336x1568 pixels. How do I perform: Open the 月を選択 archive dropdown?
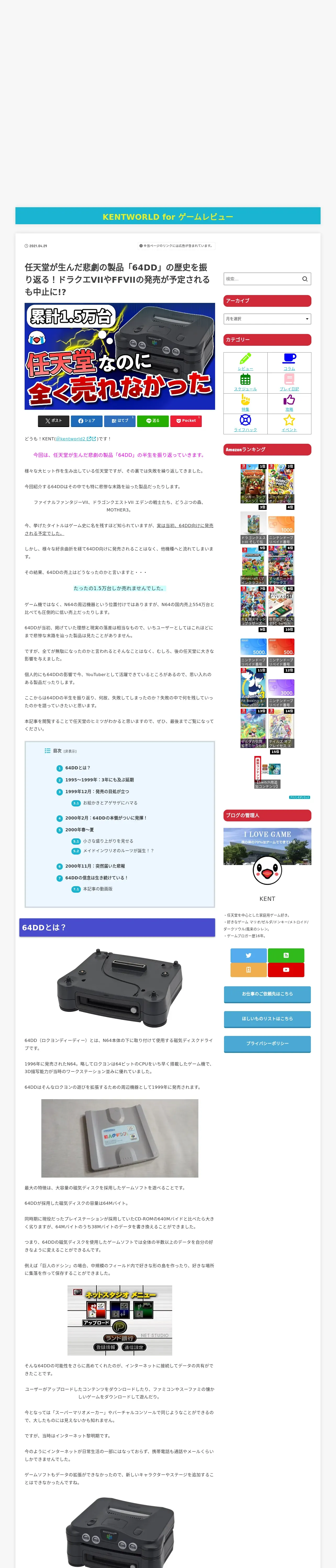(x=267, y=318)
